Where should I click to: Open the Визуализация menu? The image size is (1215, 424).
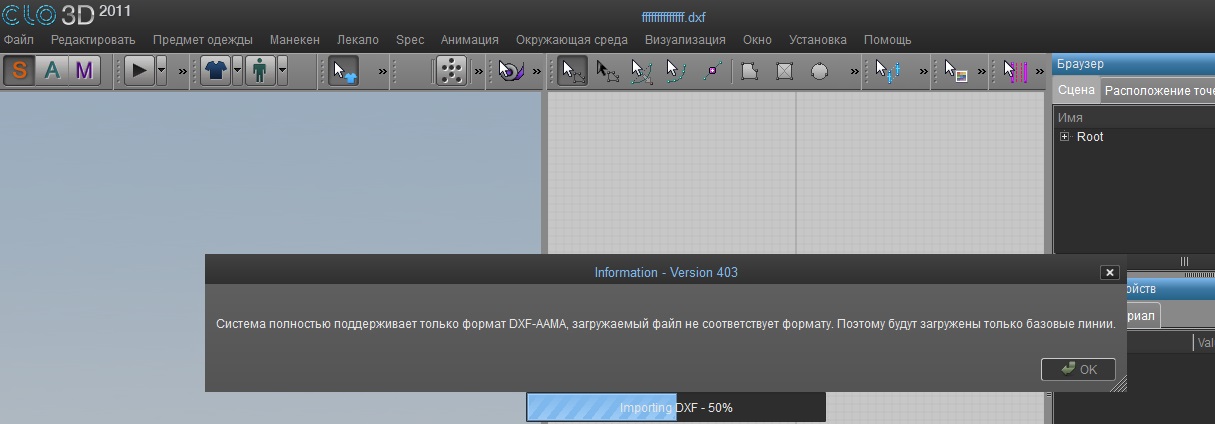(x=685, y=40)
